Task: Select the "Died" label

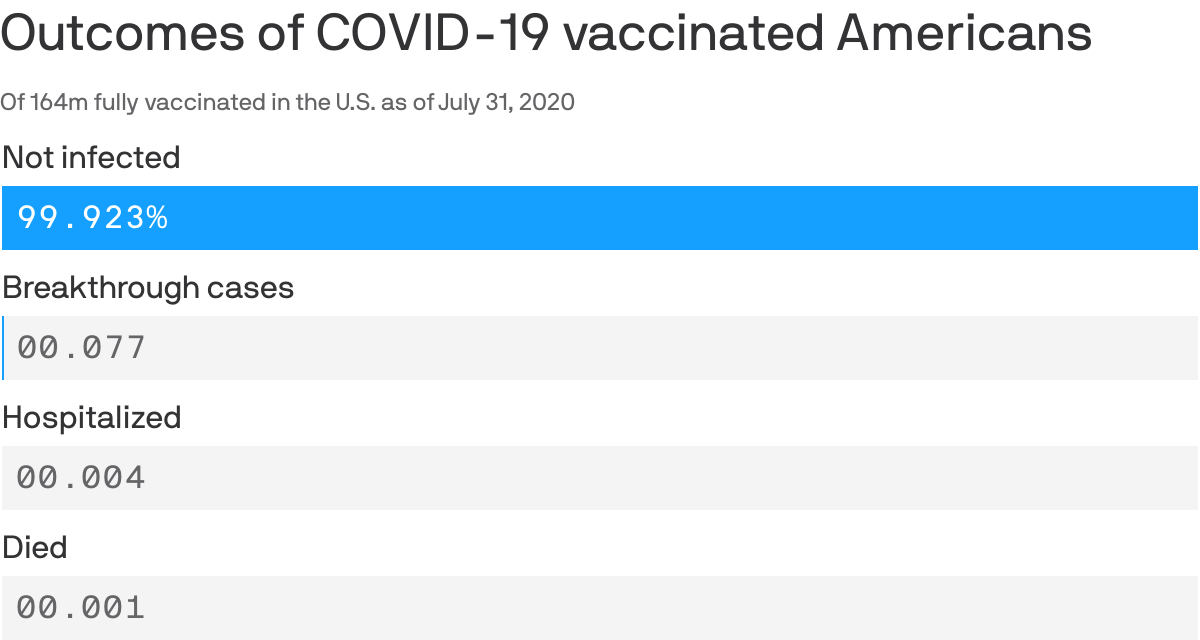Action: [x=35, y=548]
